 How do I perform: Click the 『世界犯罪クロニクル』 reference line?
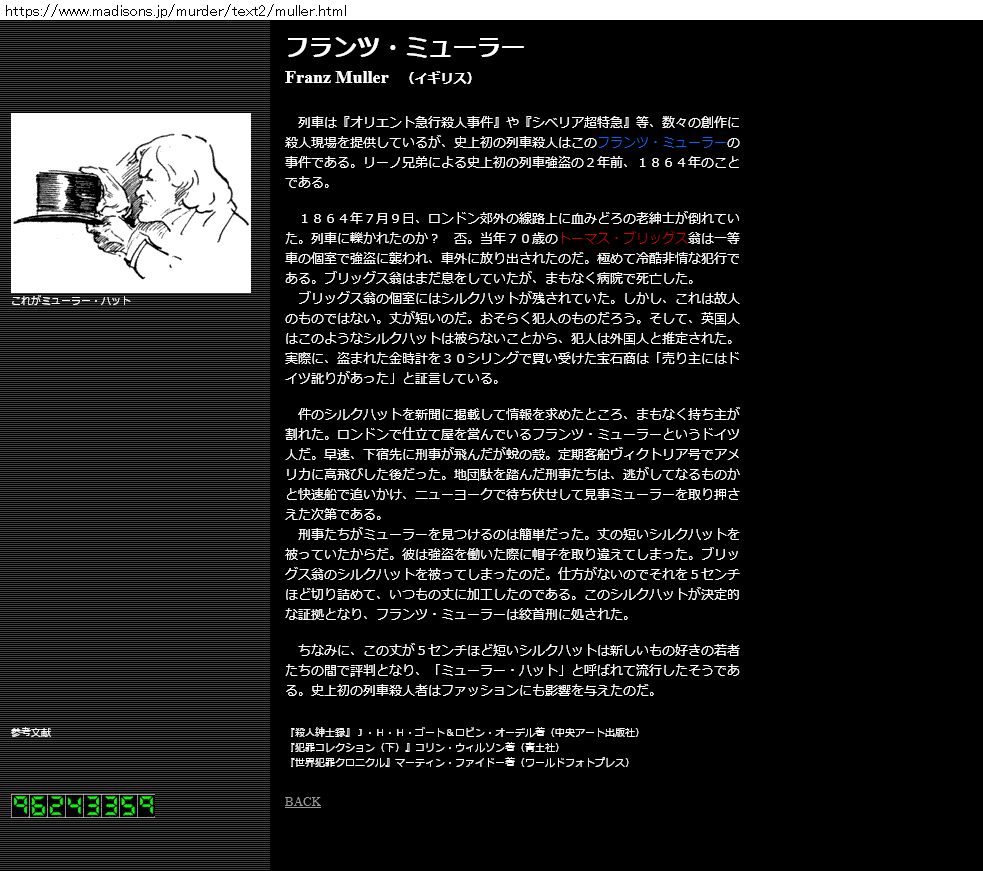(x=457, y=762)
